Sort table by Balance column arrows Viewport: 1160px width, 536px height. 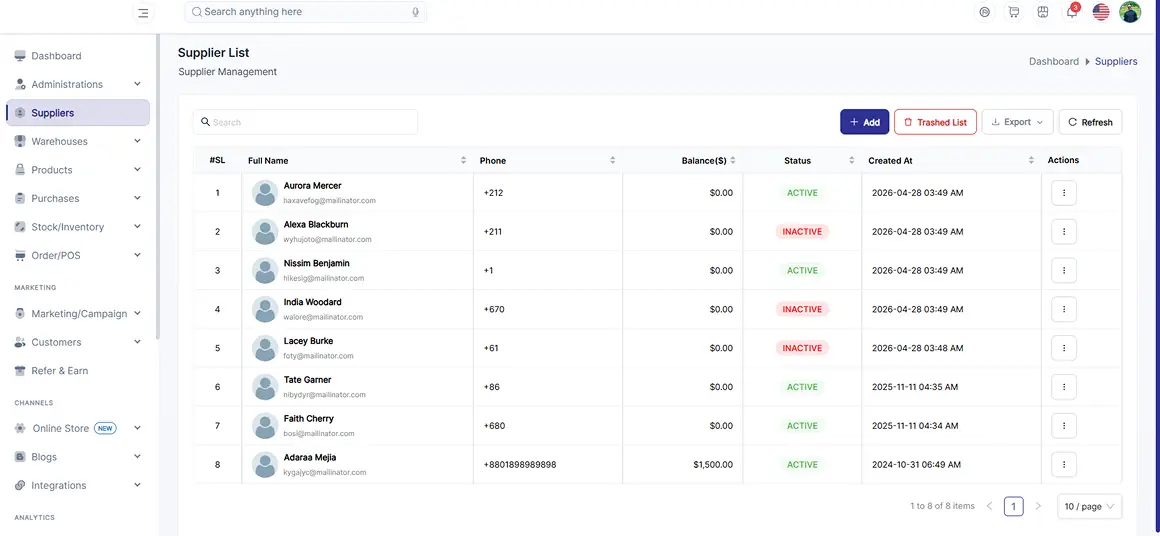732,160
